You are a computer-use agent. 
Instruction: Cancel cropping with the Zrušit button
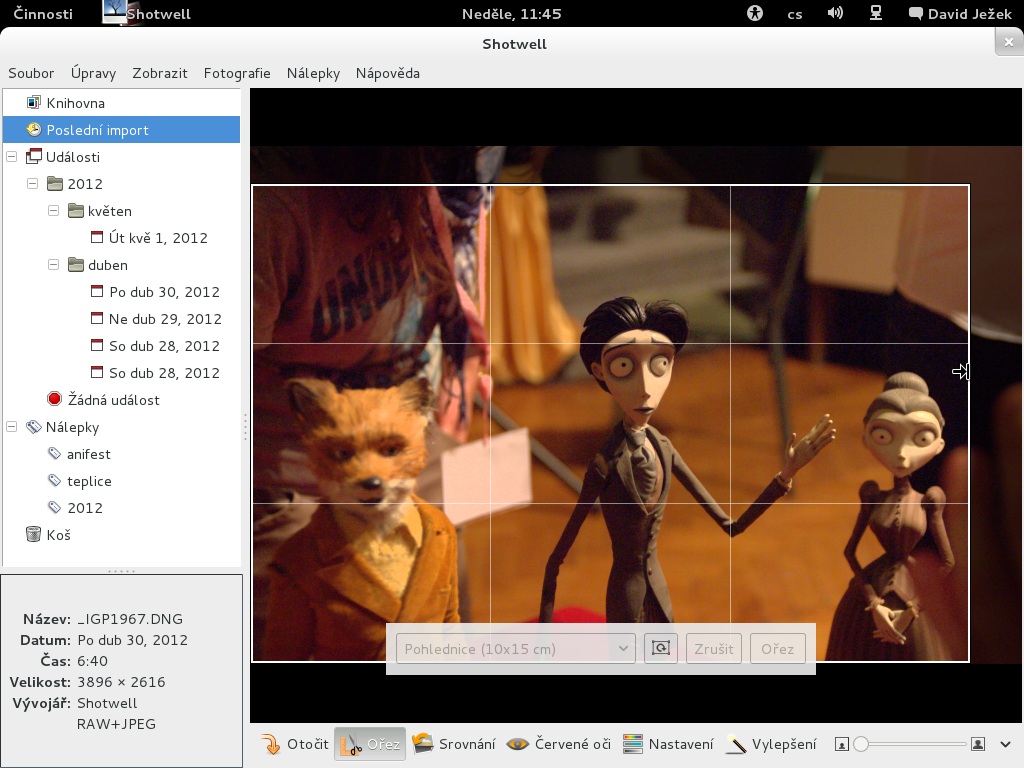pyautogui.click(x=713, y=648)
